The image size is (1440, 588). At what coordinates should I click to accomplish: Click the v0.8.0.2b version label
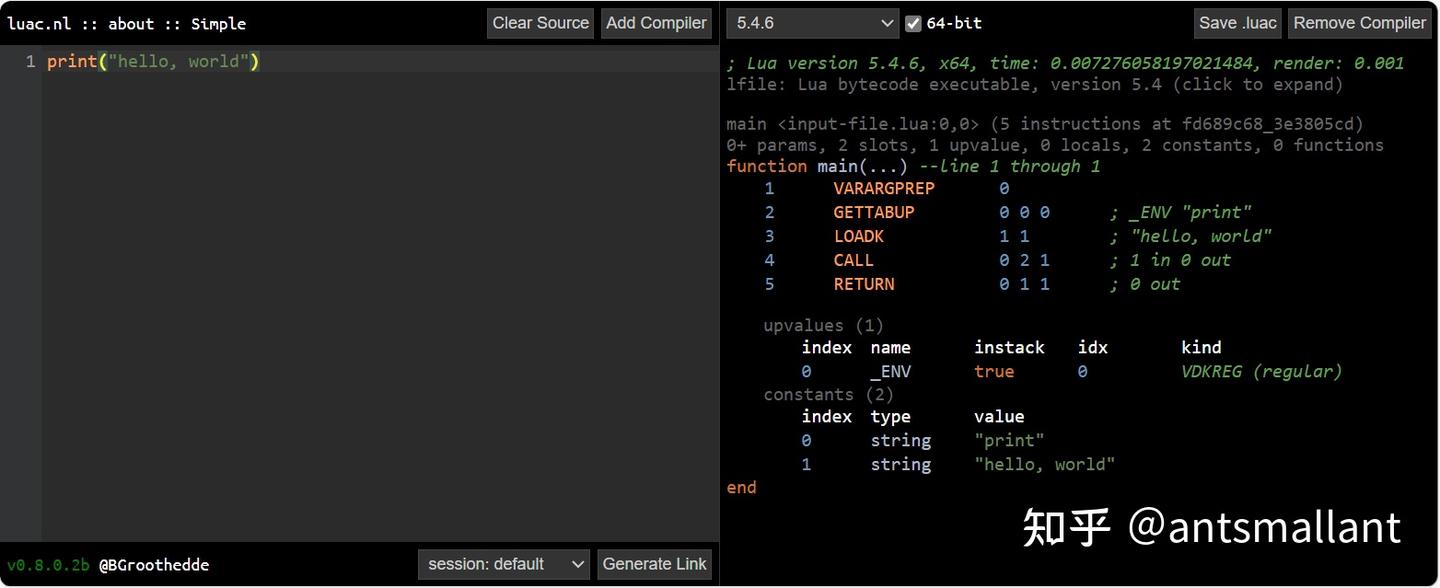pyautogui.click(x=48, y=565)
